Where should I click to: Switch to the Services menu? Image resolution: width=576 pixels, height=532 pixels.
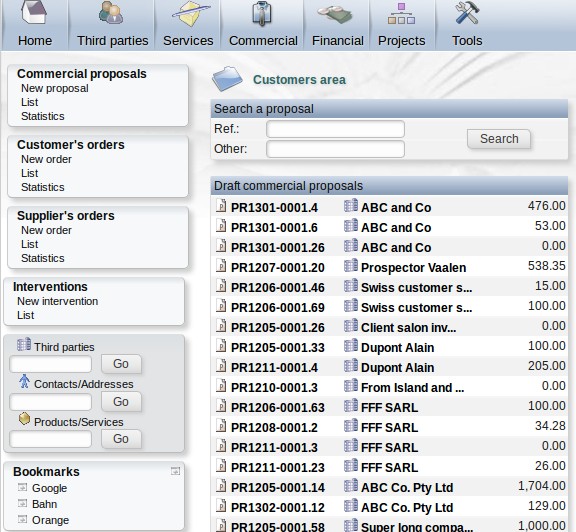pos(188,40)
